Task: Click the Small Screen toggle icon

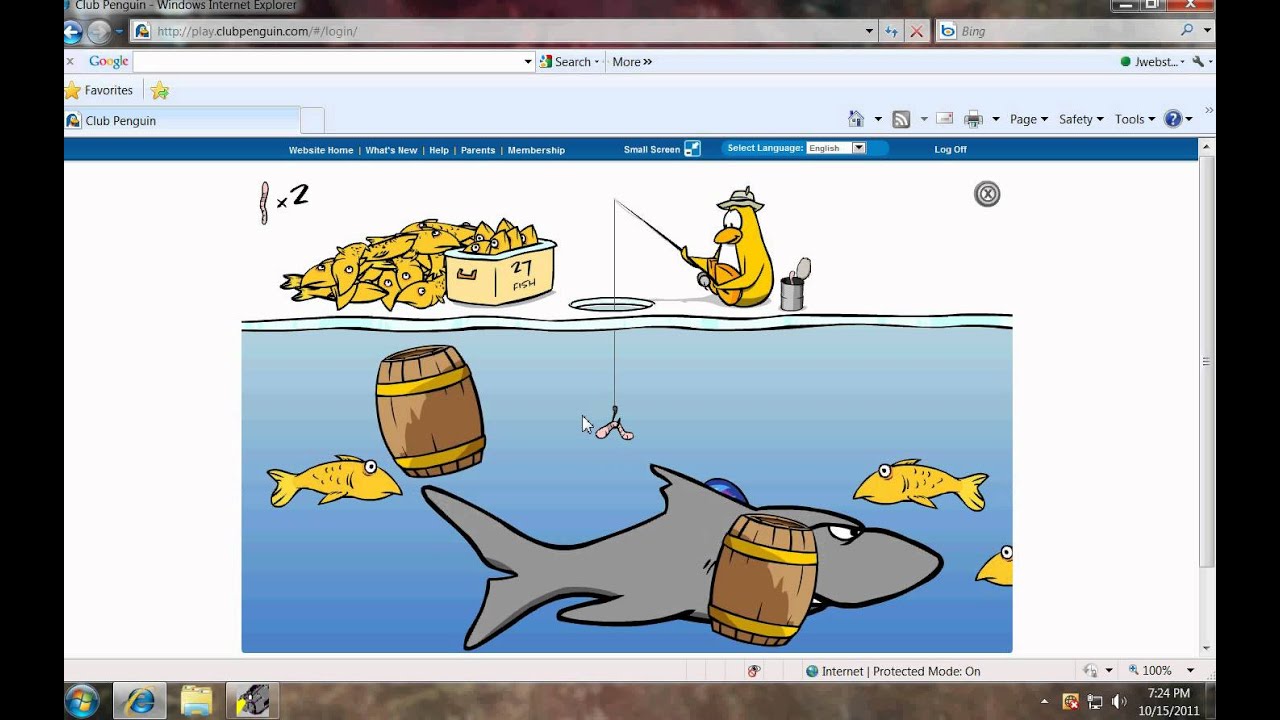Action: (692, 149)
